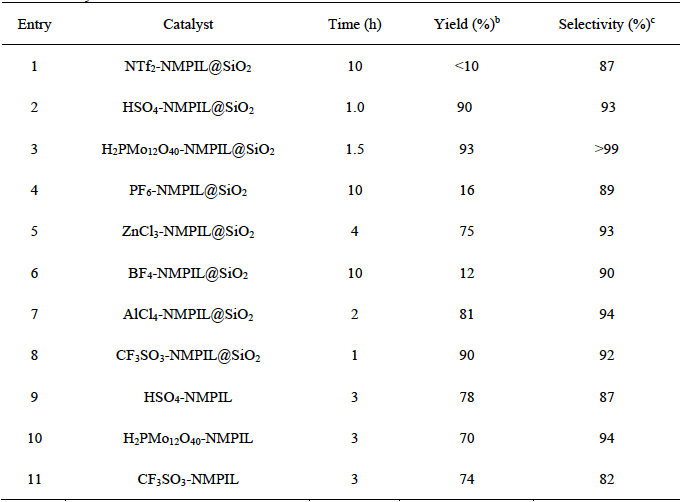This screenshot has height=502, width=682.
Task: Click the AlCl4-NMPIL@SiO2 catalyst text
Action: 187,314
